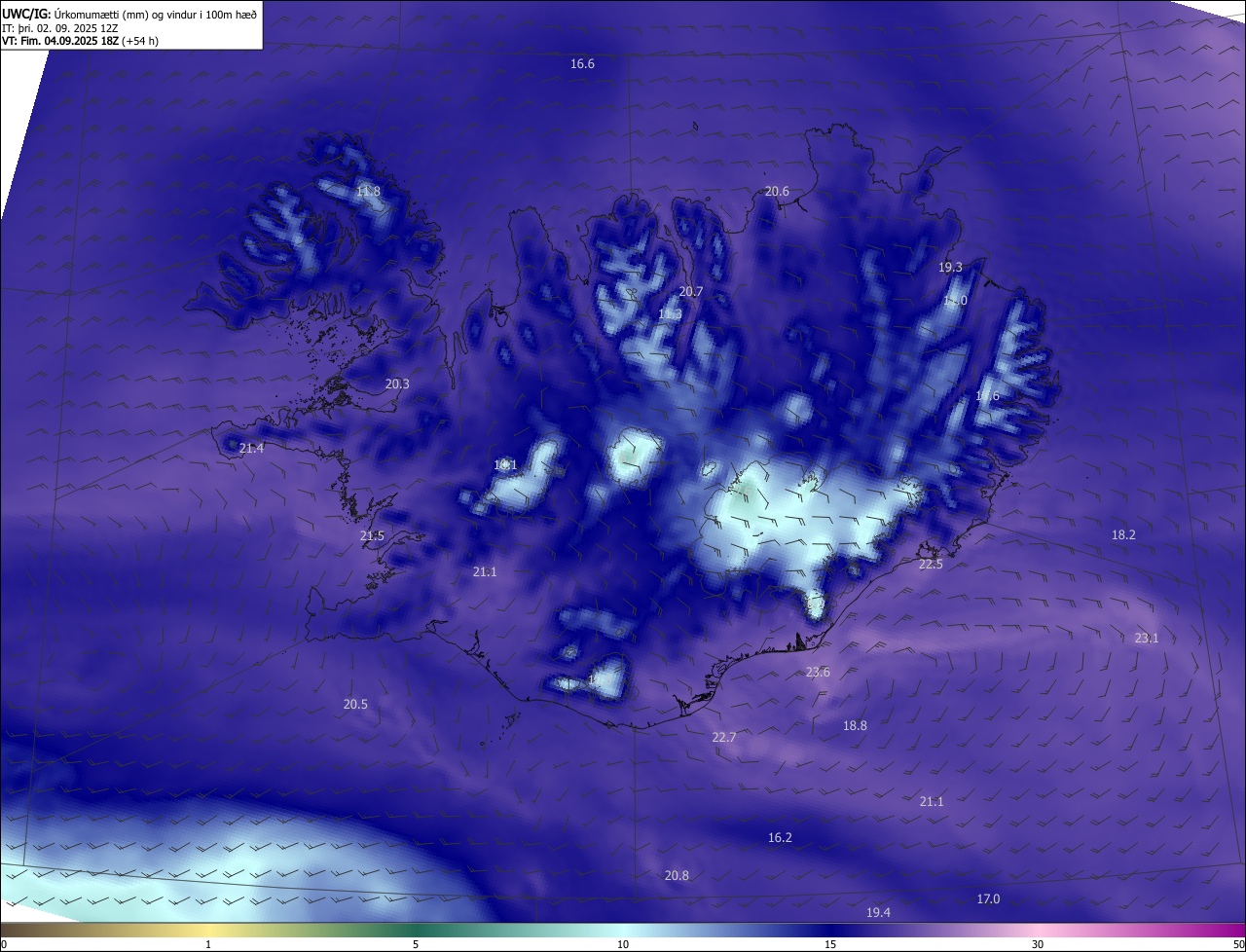Click the title text "Úrkomumætti (mm) og vindur"
Screen dimensions: 1246x952
123,14
